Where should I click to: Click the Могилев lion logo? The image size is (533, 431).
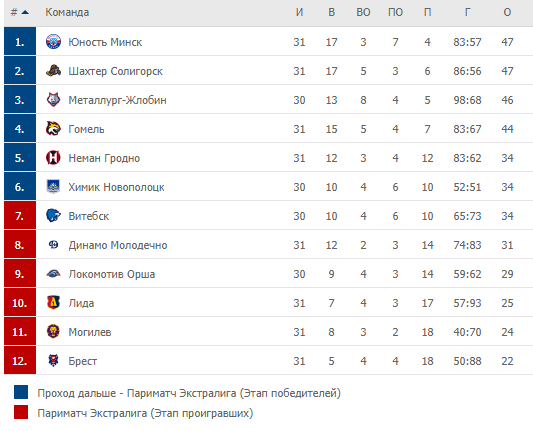point(53,331)
